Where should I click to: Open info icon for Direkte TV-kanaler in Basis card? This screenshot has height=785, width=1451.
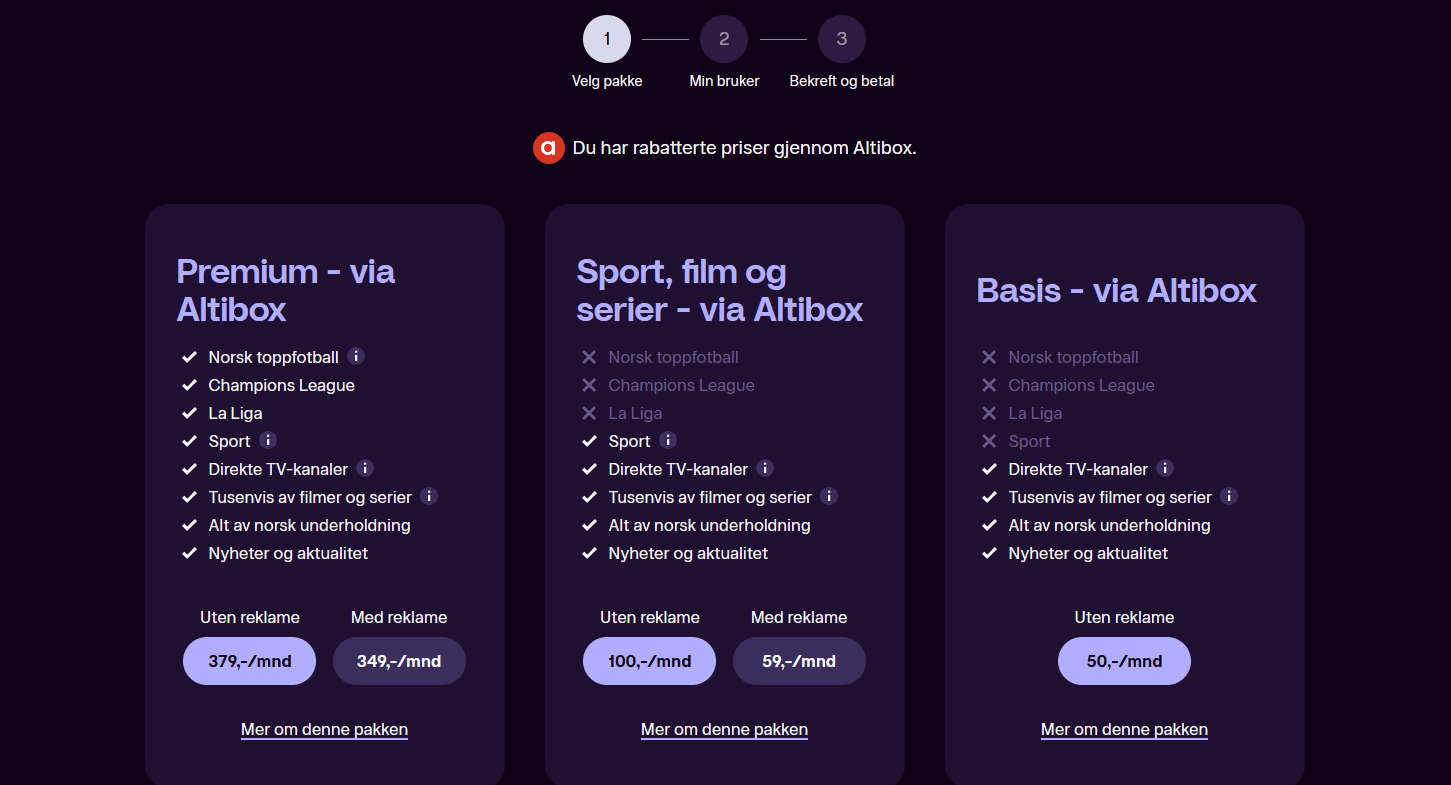coord(1165,468)
